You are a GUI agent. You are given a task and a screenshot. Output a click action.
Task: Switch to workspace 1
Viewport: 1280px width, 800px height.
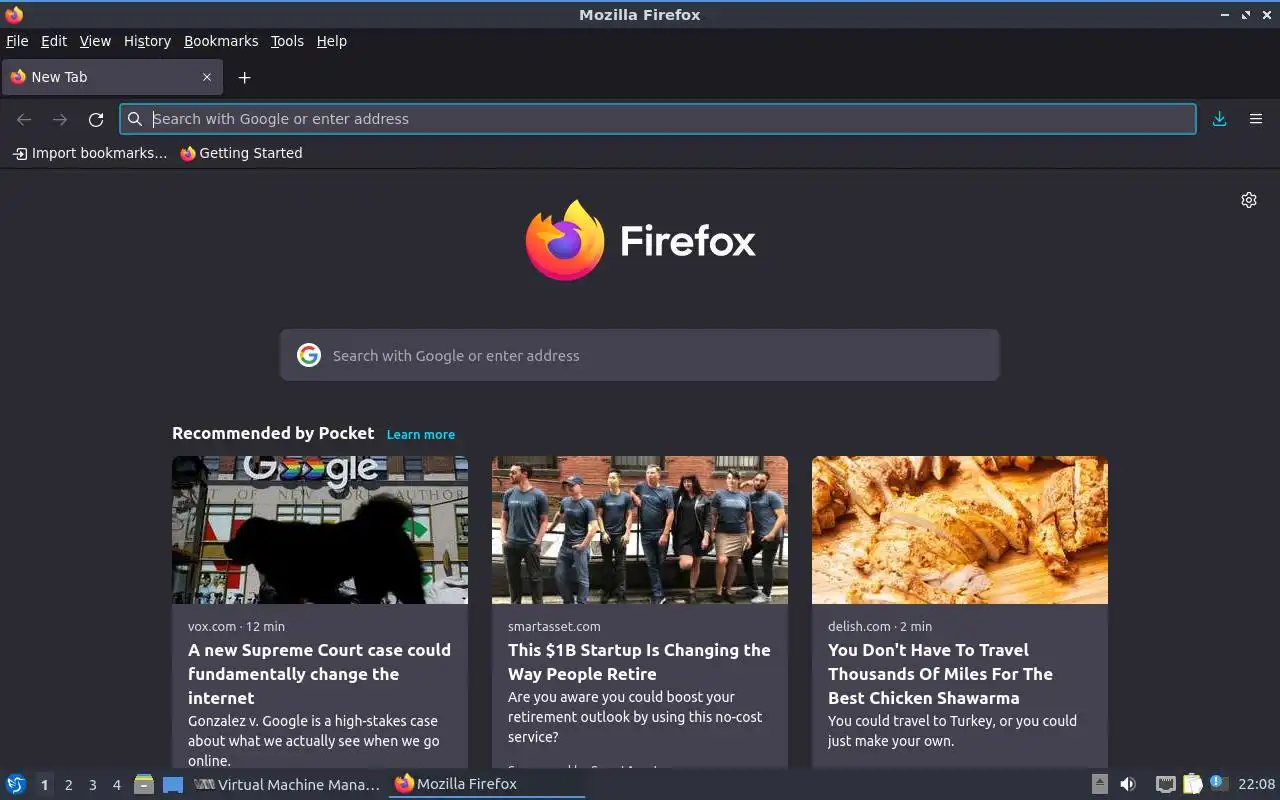pyautogui.click(x=44, y=785)
